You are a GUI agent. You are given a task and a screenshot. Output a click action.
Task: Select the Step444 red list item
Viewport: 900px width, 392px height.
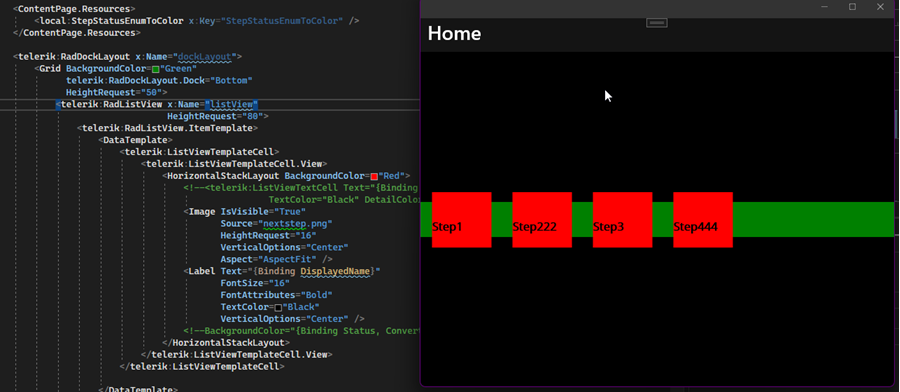click(703, 220)
